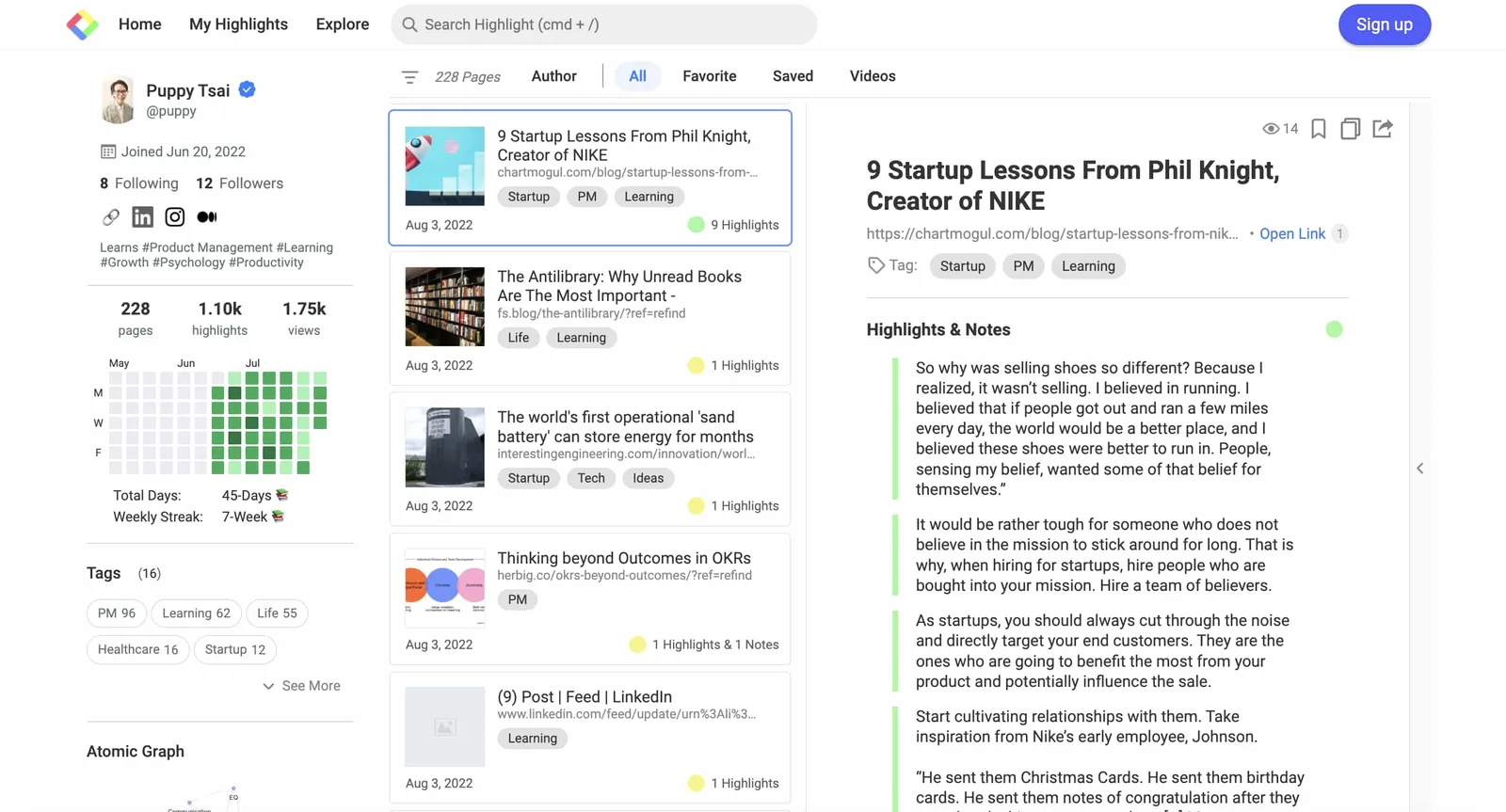Switch to the Favorite tab

click(x=710, y=76)
